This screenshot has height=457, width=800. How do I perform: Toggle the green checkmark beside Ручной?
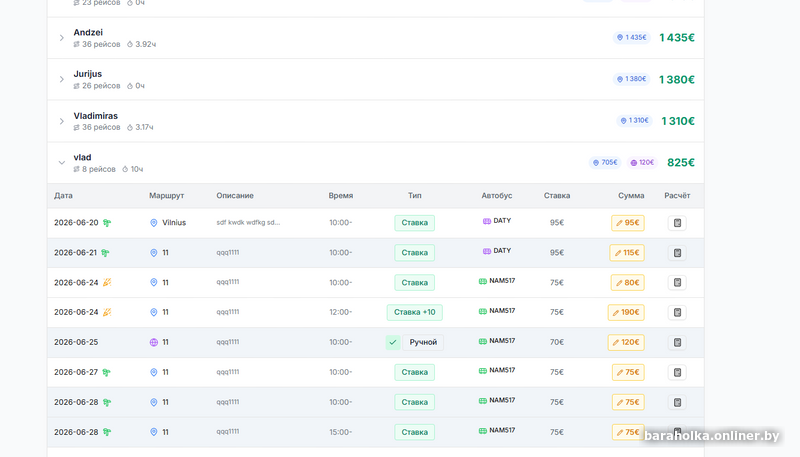point(393,342)
